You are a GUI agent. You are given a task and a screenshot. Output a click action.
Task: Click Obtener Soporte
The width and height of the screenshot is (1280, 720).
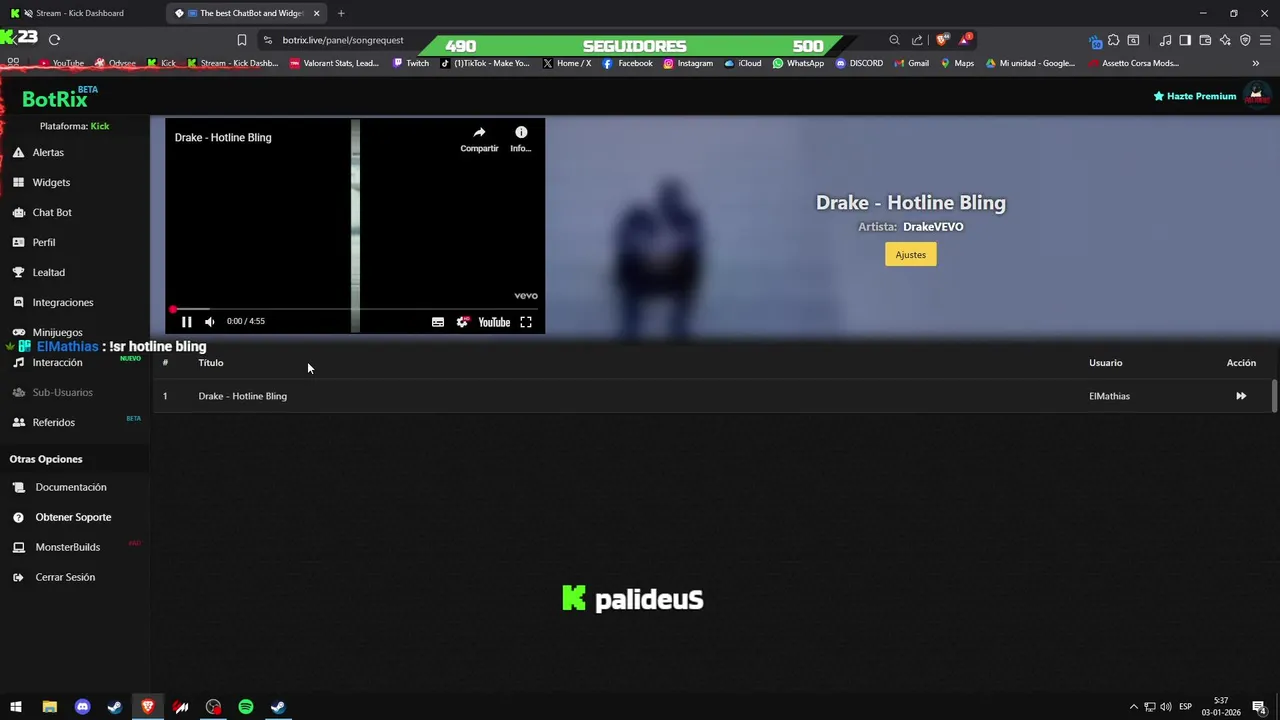click(x=73, y=517)
